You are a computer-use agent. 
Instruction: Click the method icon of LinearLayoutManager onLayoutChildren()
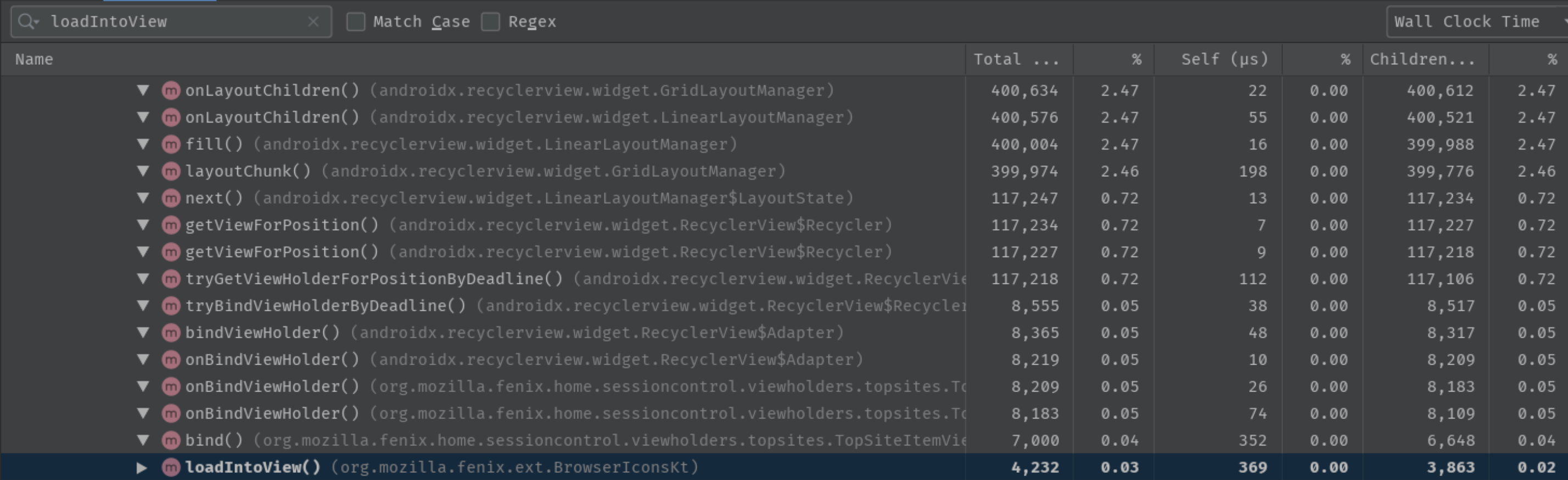pyautogui.click(x=171, y=118)
